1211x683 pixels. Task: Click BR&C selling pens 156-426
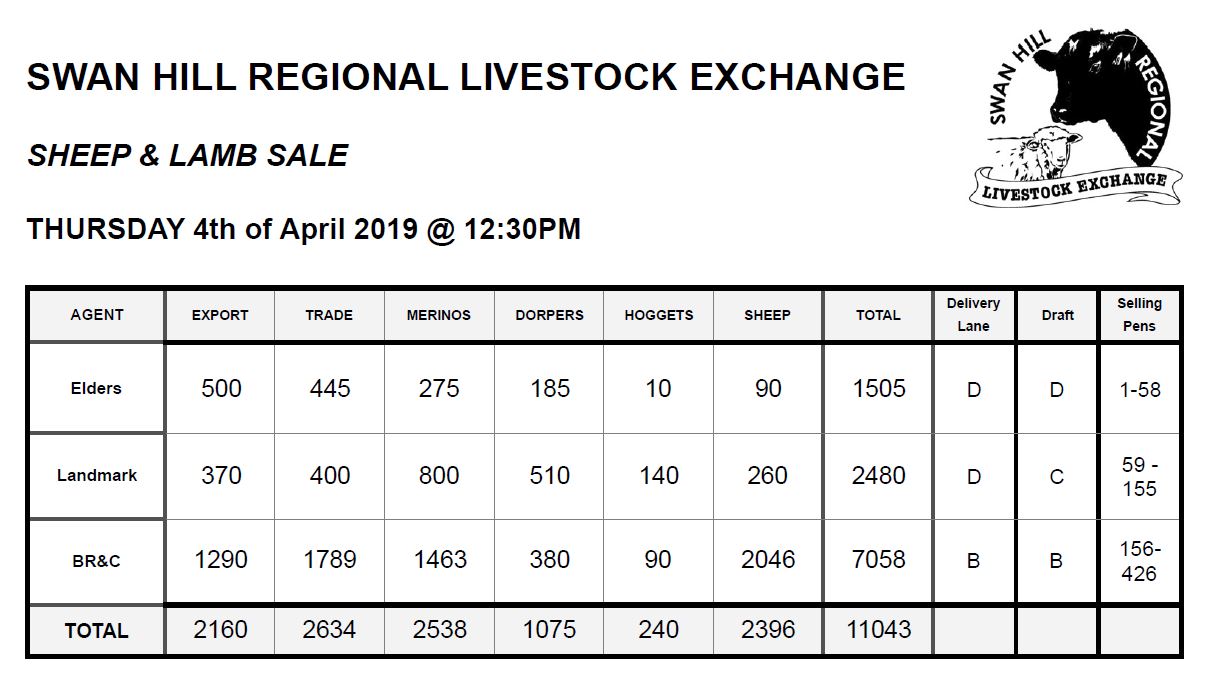click(x=1139, y=561)
